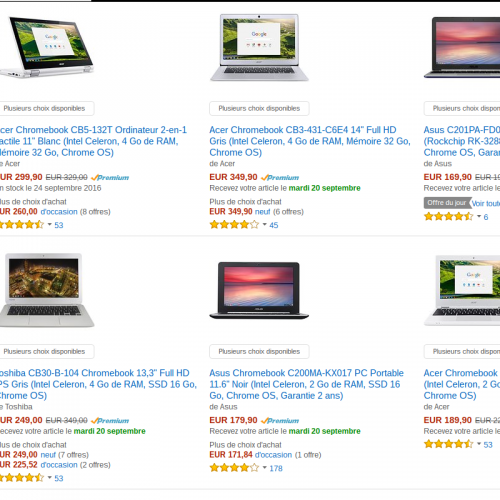Expand rating dropdown arrow beside 178 reviews
The width and height of the screenshot is (500, 500).
264,468
